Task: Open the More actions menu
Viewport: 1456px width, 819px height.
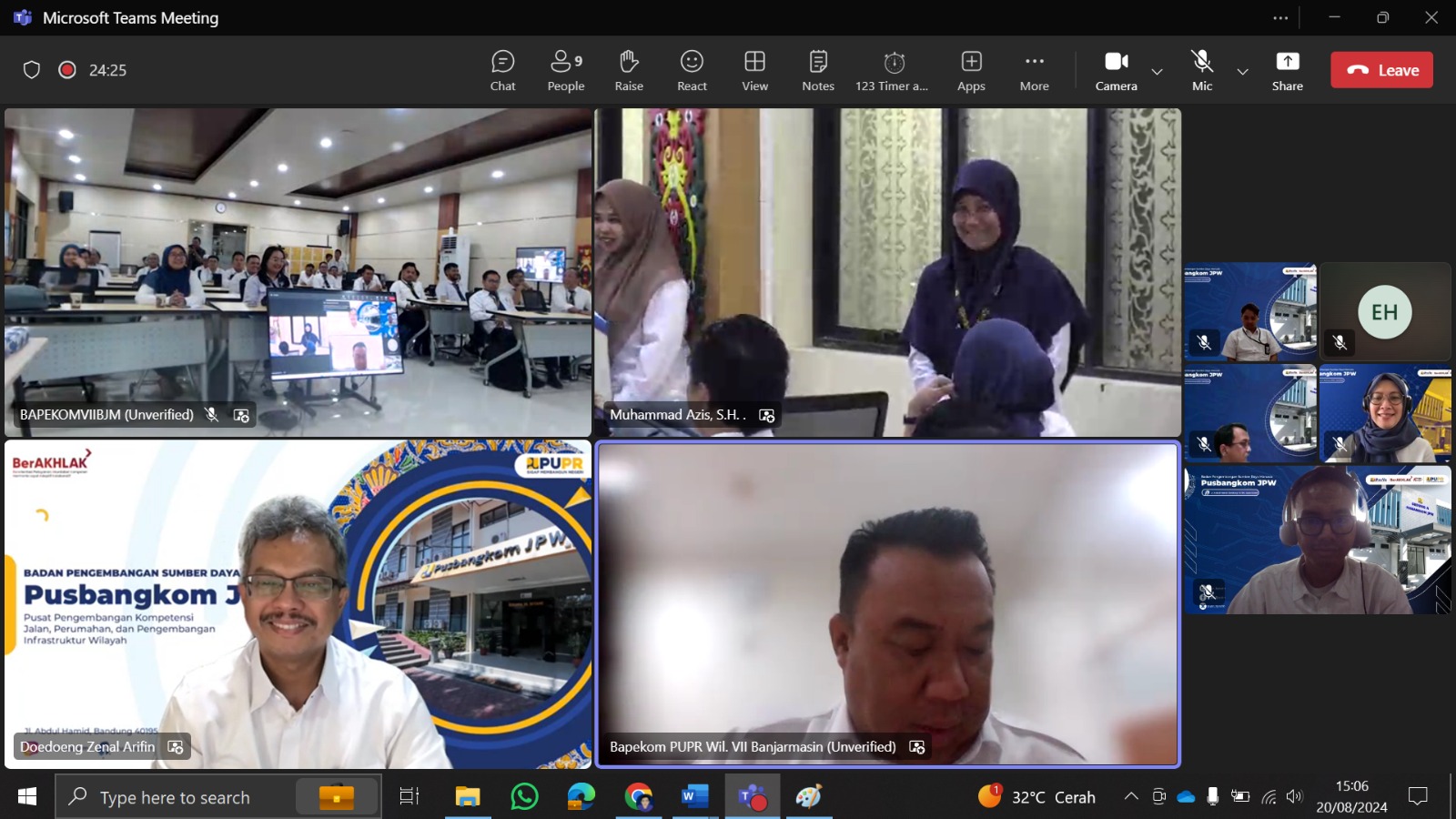Action: 1035,70
